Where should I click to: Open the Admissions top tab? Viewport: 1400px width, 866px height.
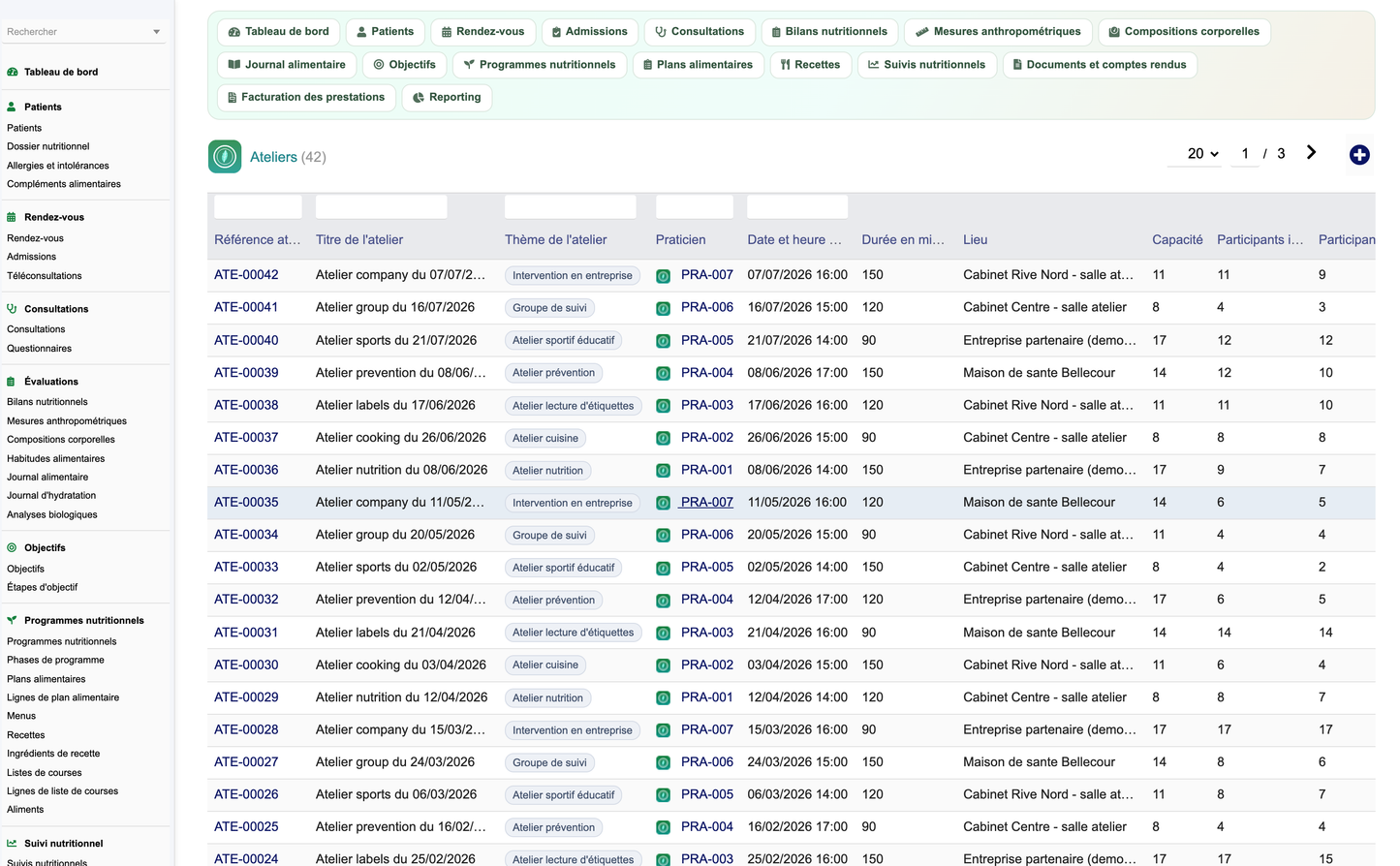(590, 32)
